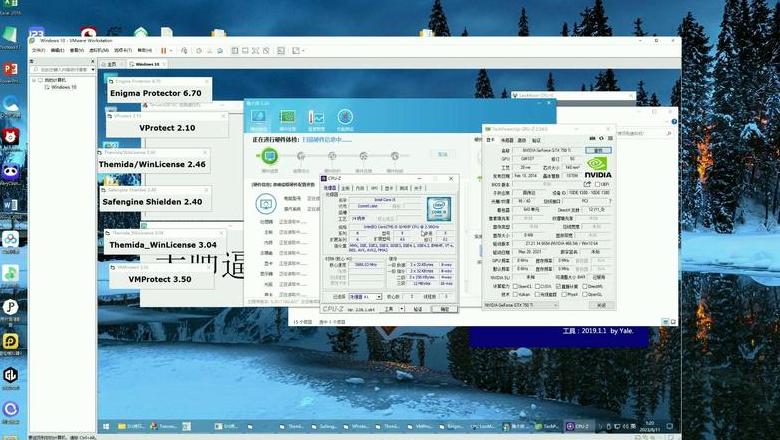The height and width of the screenshot is (440, 780).
Task: Open the VMware 查看(V) View menu
Action: coord(77,50)
